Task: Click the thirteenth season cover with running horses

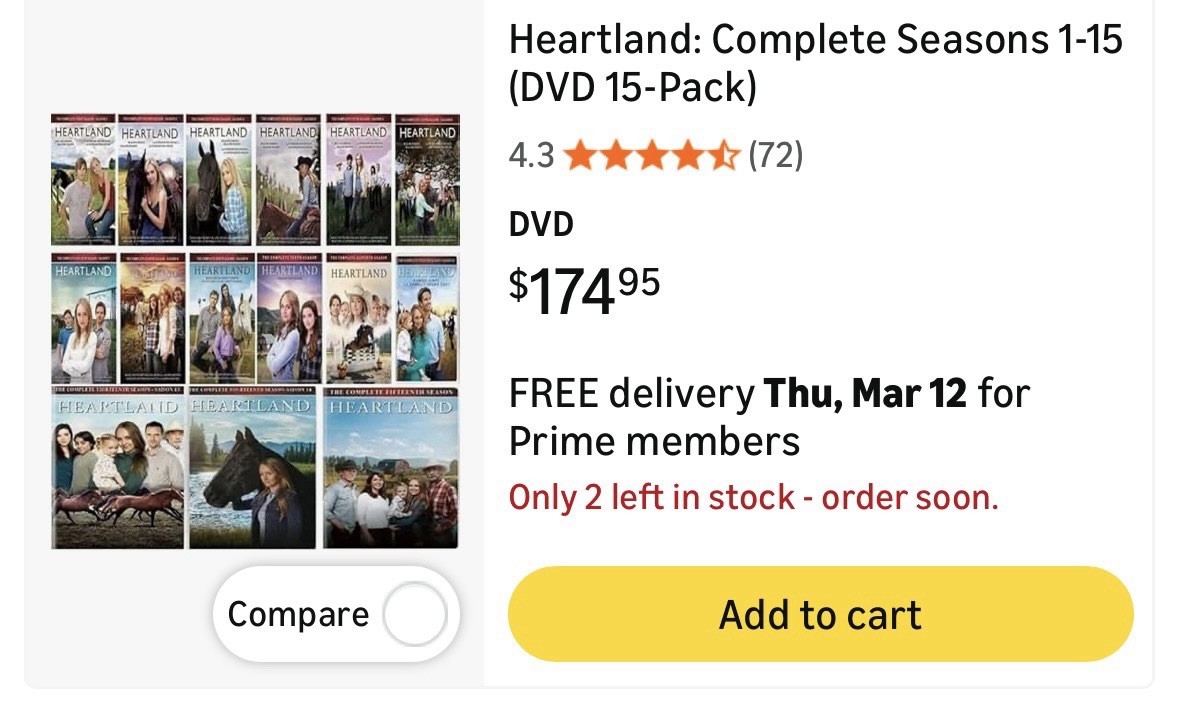Action: pyautogui.click(x=118, y=468)
